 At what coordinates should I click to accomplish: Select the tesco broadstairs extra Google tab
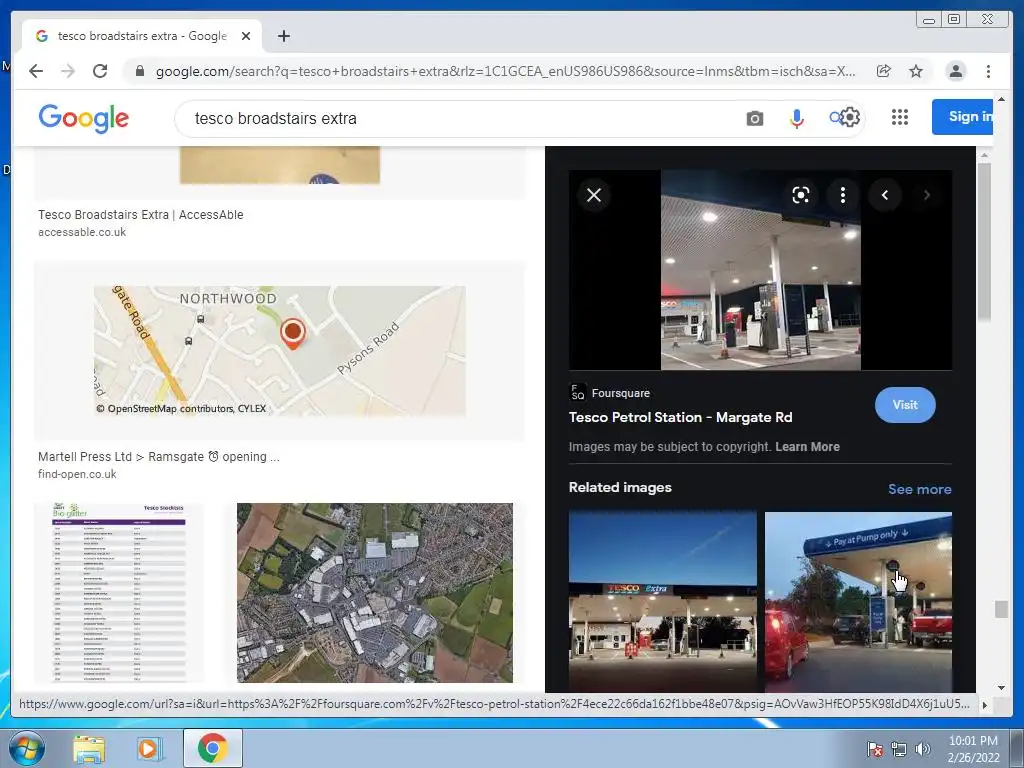click(142, 36)
